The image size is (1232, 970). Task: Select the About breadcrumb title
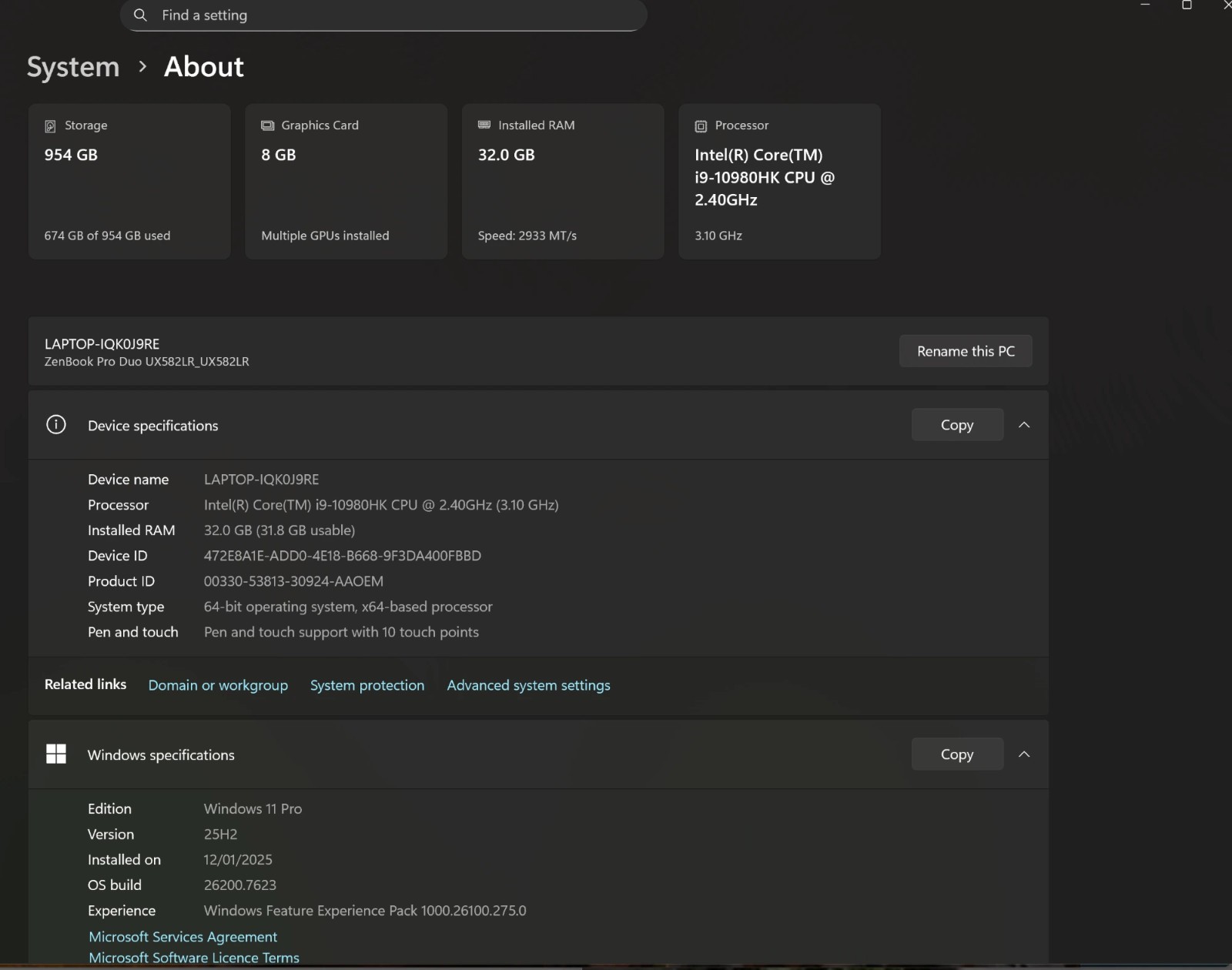click(x=204, y=67)
